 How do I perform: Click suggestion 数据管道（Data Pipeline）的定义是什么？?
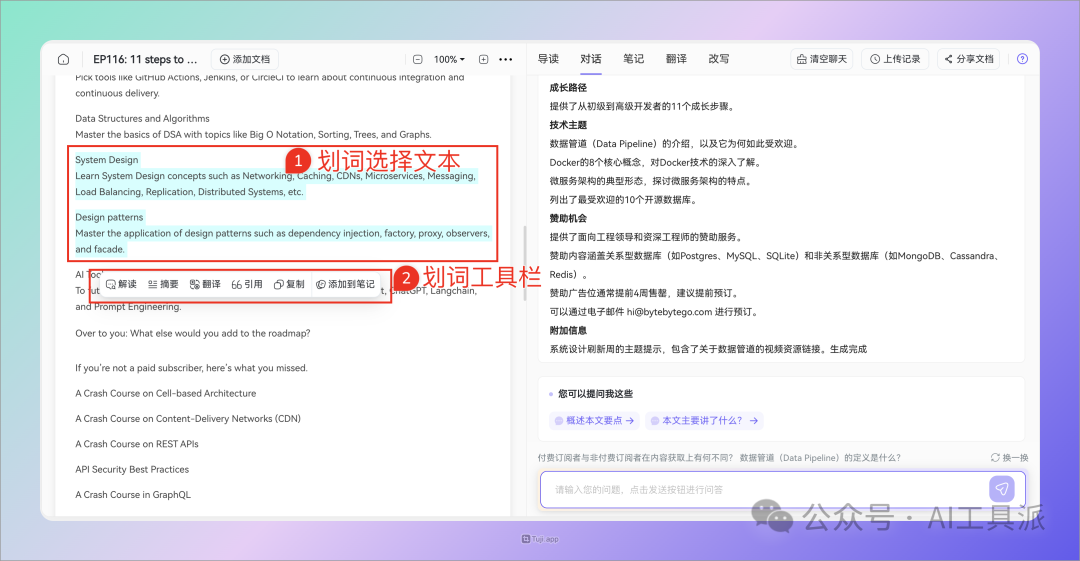(x=820, y=458)
